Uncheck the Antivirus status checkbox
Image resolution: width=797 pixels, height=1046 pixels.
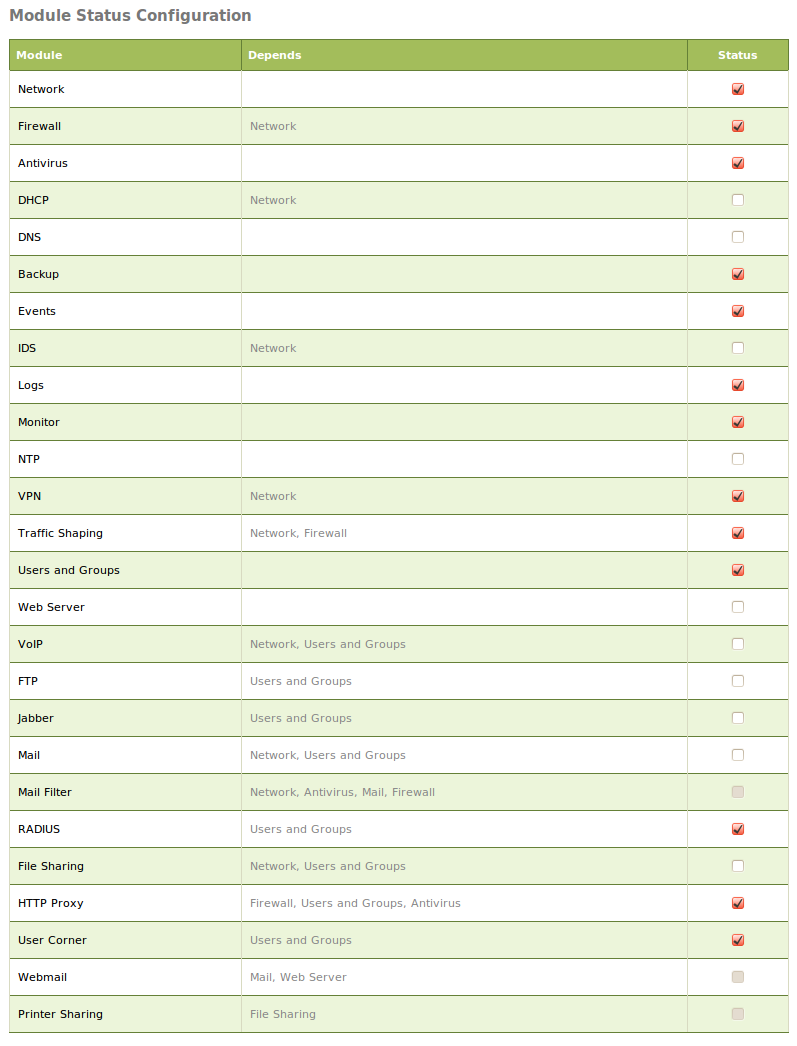(x=738, y=163)
